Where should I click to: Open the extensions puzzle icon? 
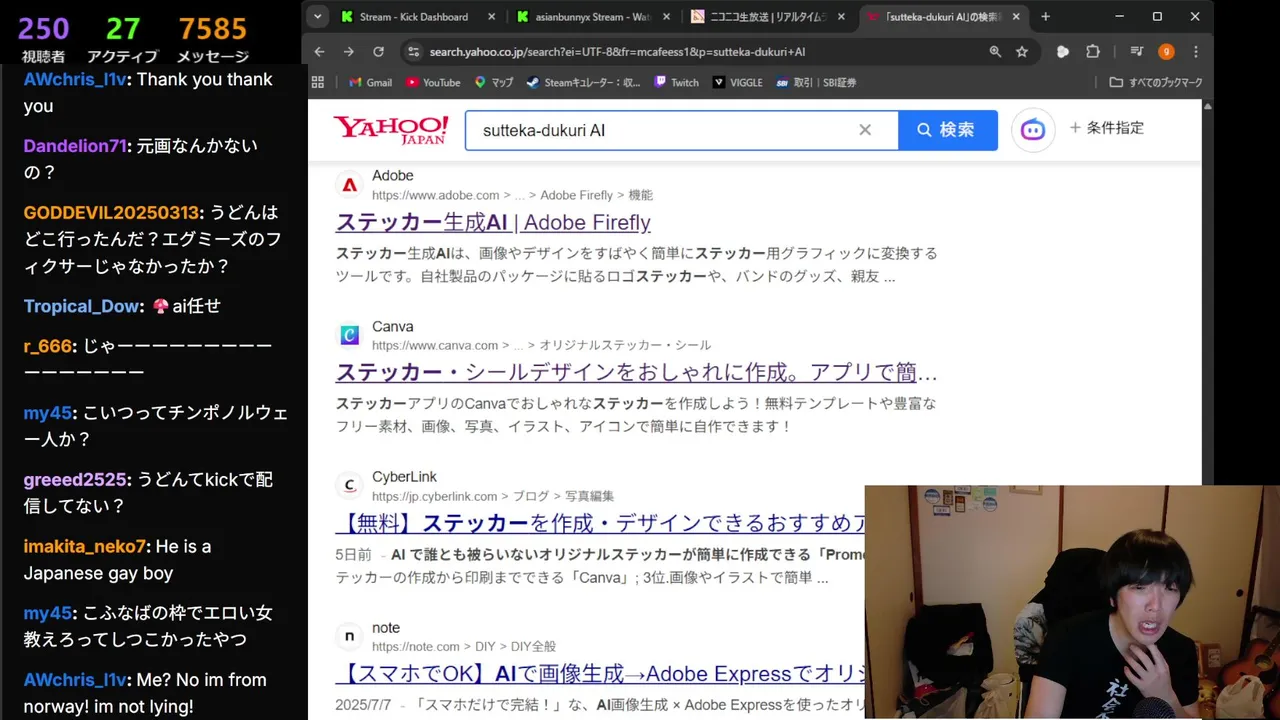coord(1092,52)
